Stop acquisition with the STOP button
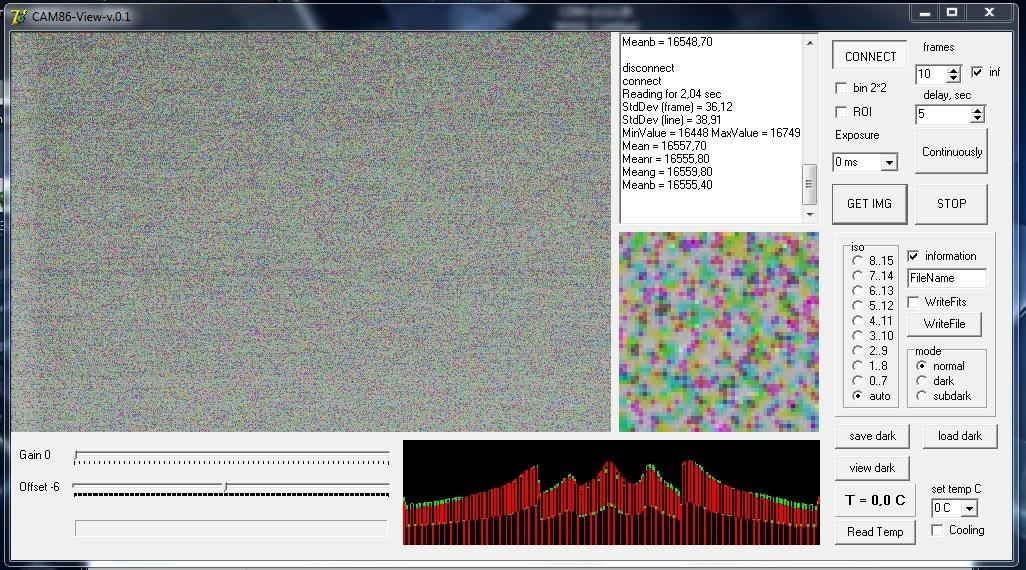The width and height of the screenshot is (1026, 570). click(951, 204)
